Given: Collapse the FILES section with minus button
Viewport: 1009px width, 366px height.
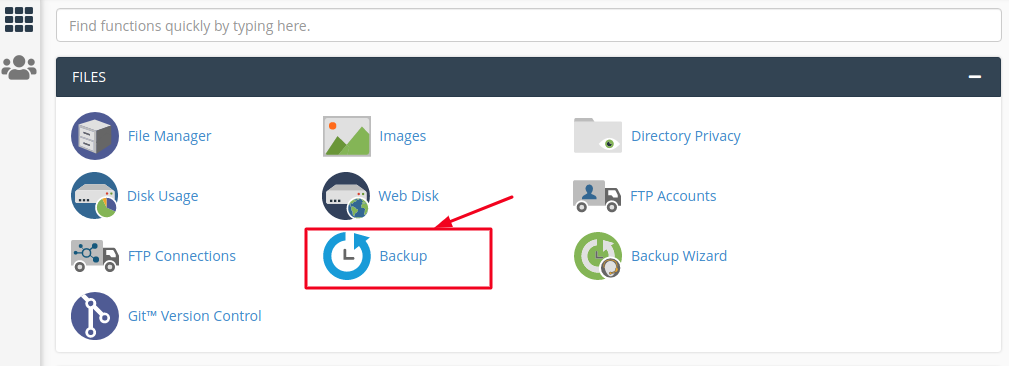Looking at the screenshot, I should click(x=975, y=77).
